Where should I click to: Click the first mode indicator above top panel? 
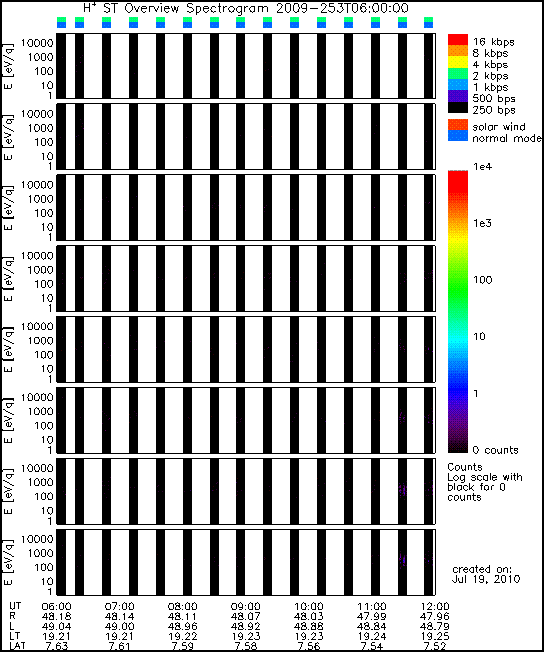click(x=61, y=22)
